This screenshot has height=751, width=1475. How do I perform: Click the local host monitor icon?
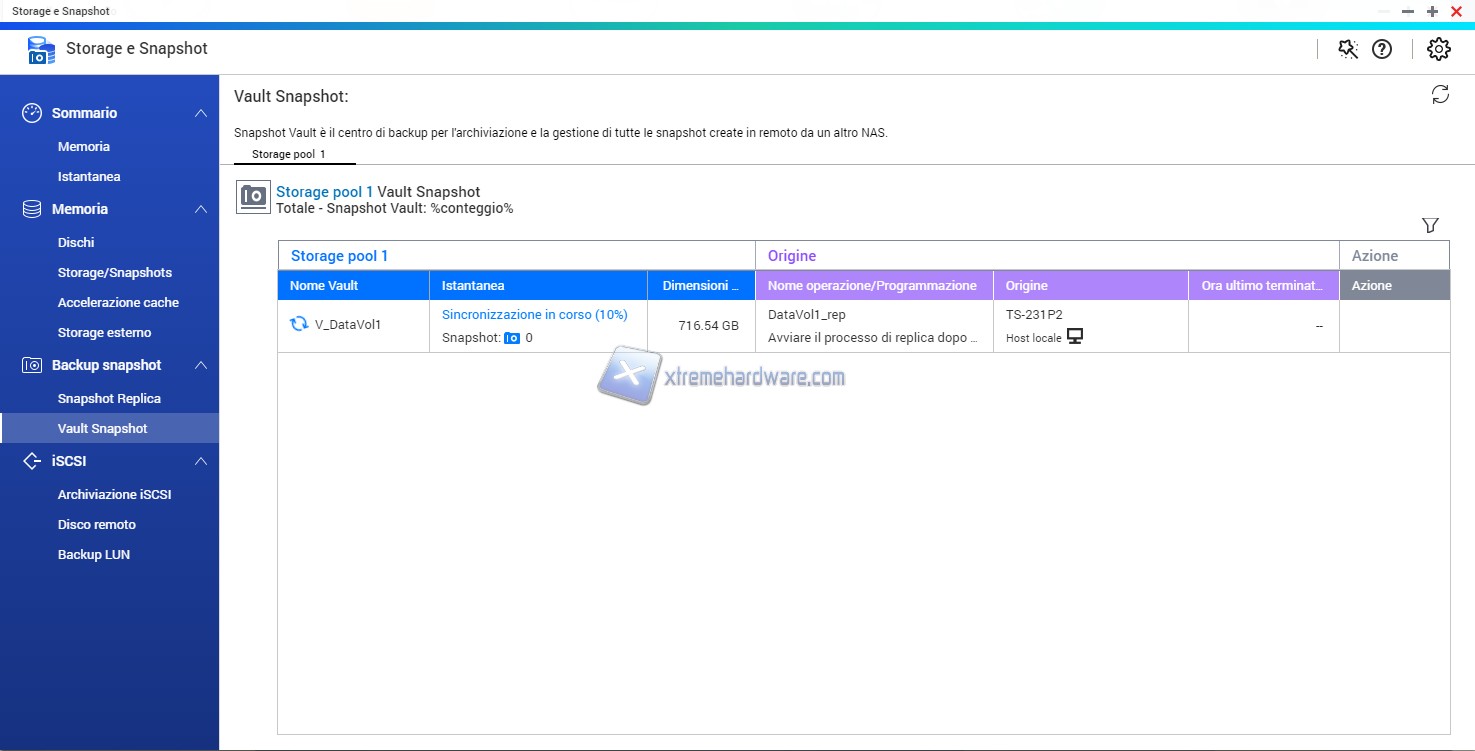click(x=1075, y=337)
